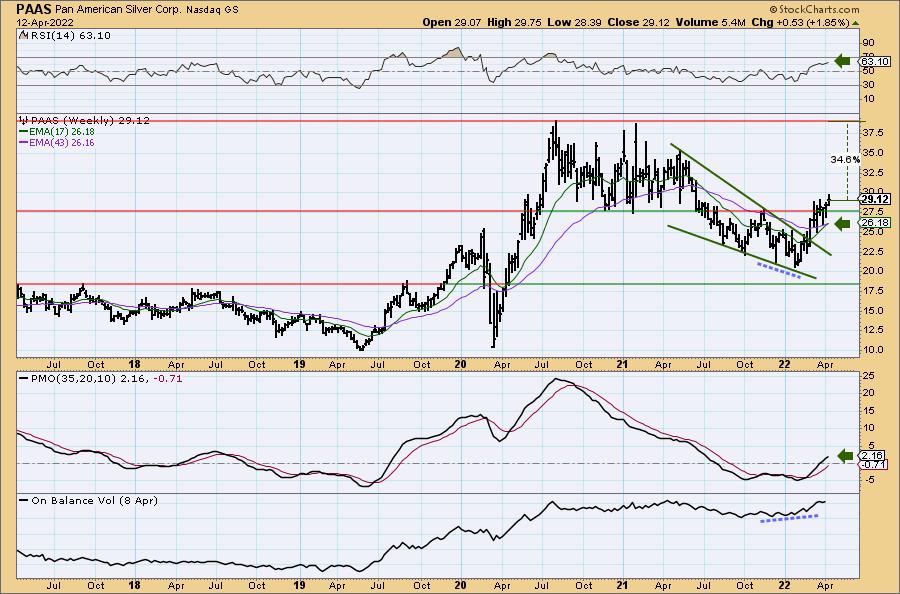The width and height of the screenshot is (900, 594).
Task: Click the -0.71 PMO signal tag on axis
Action: coord(875,464)
